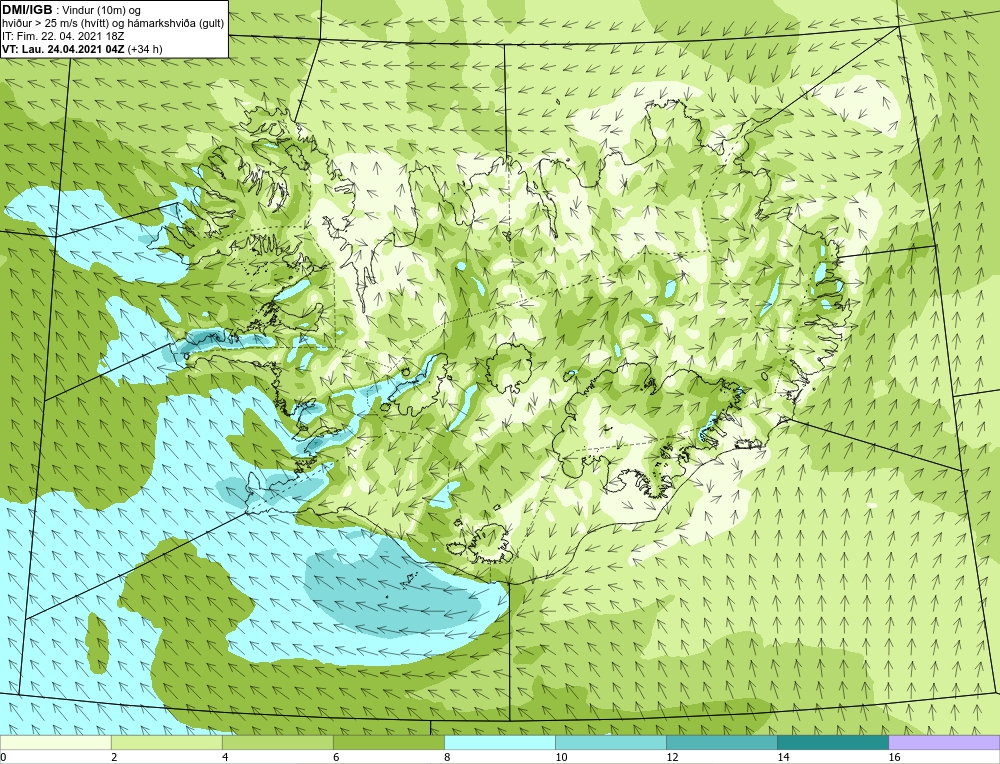The image size is (1000, 764).
Task: Click the legend label '12'
Action: click(x=672, y=757)
